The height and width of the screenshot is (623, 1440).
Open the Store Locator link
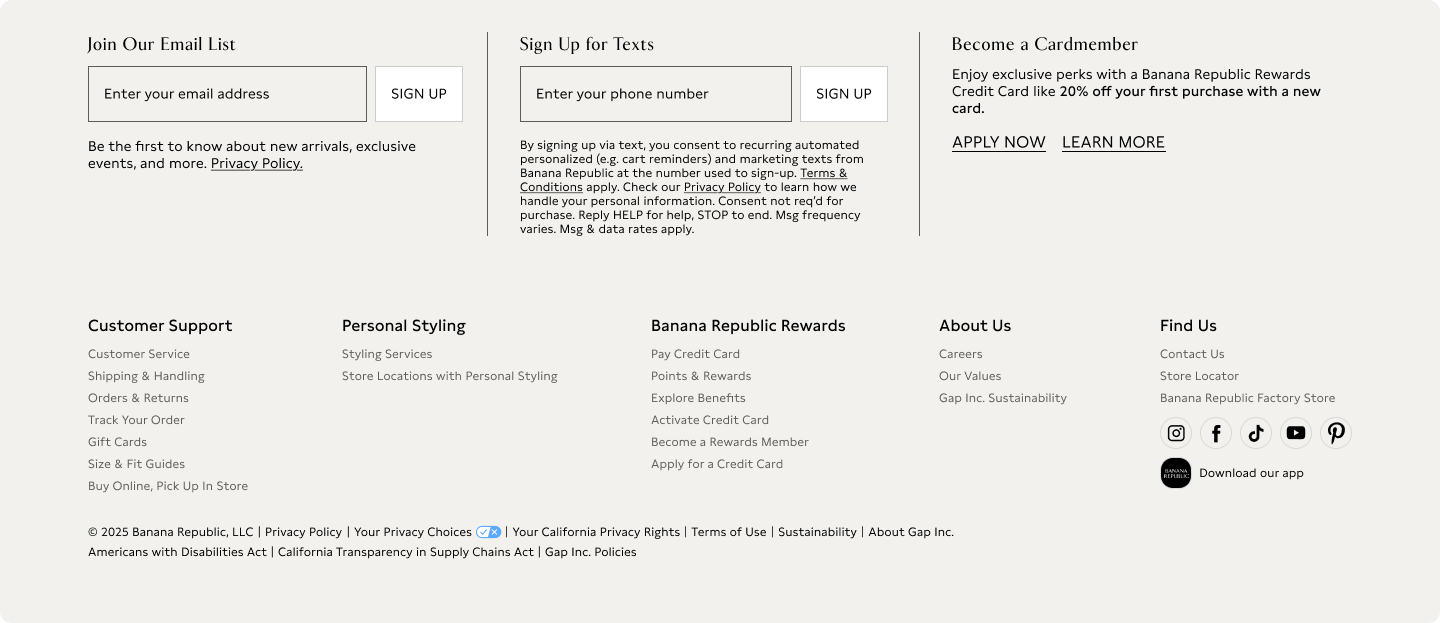[1199, 376]
